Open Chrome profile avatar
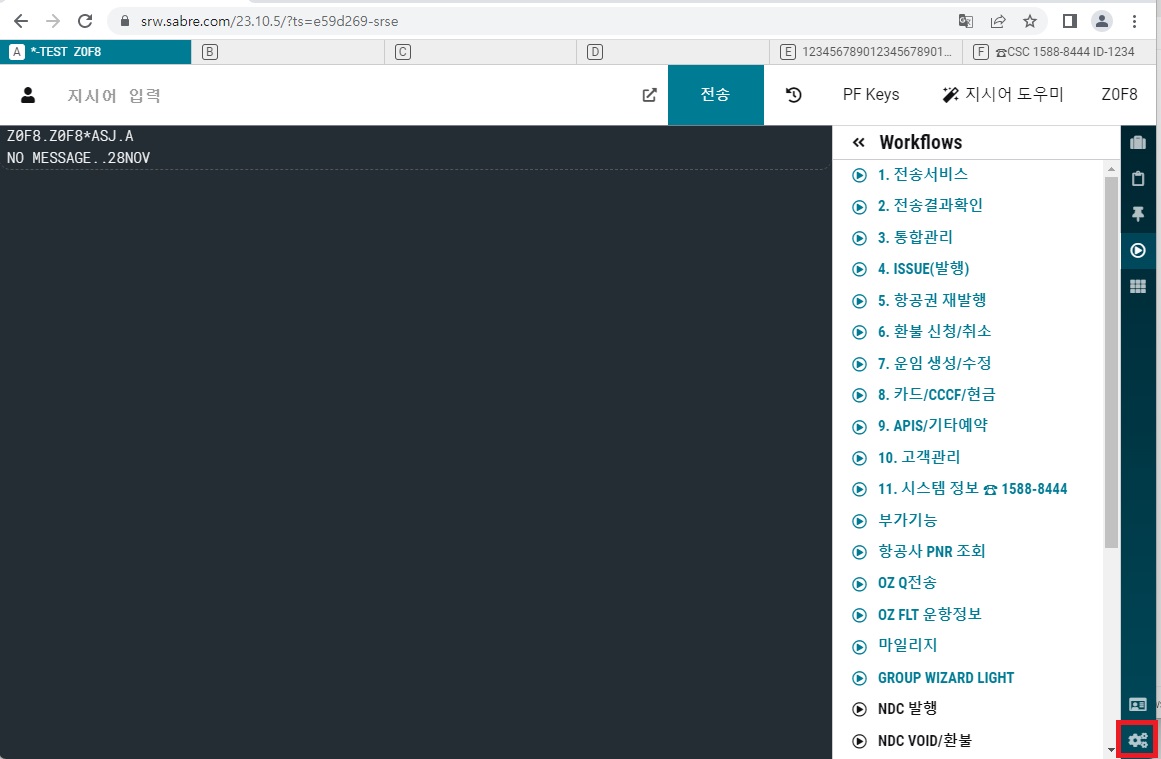 (1102, 21)
